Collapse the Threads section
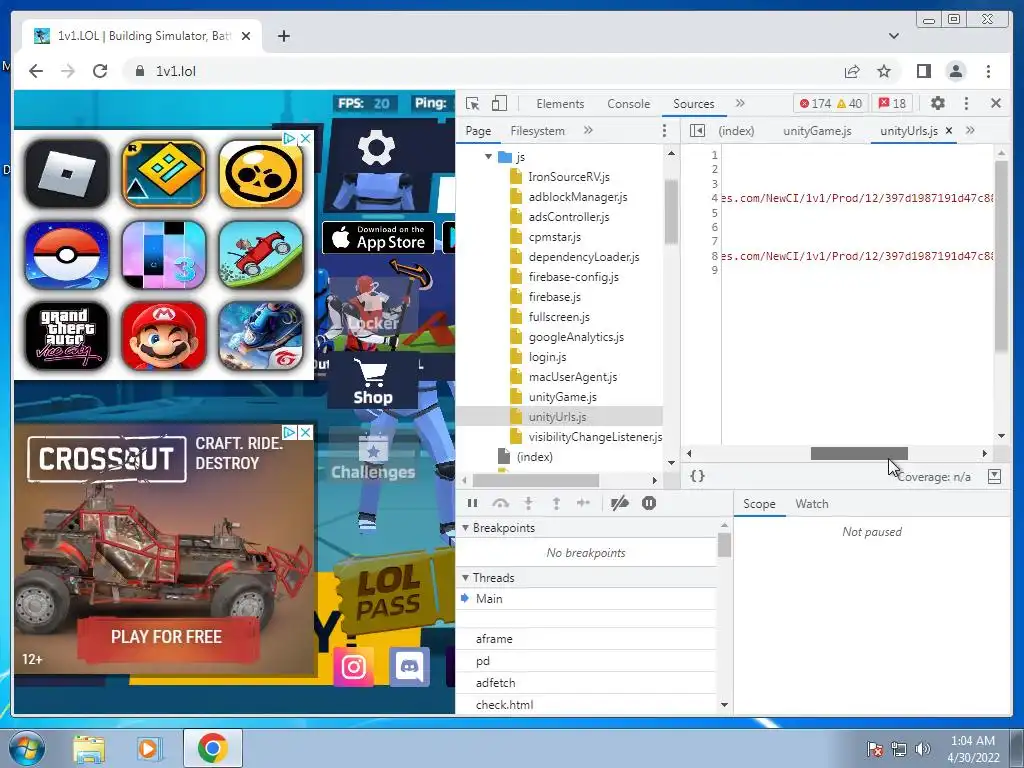 (x=466, y=578)
